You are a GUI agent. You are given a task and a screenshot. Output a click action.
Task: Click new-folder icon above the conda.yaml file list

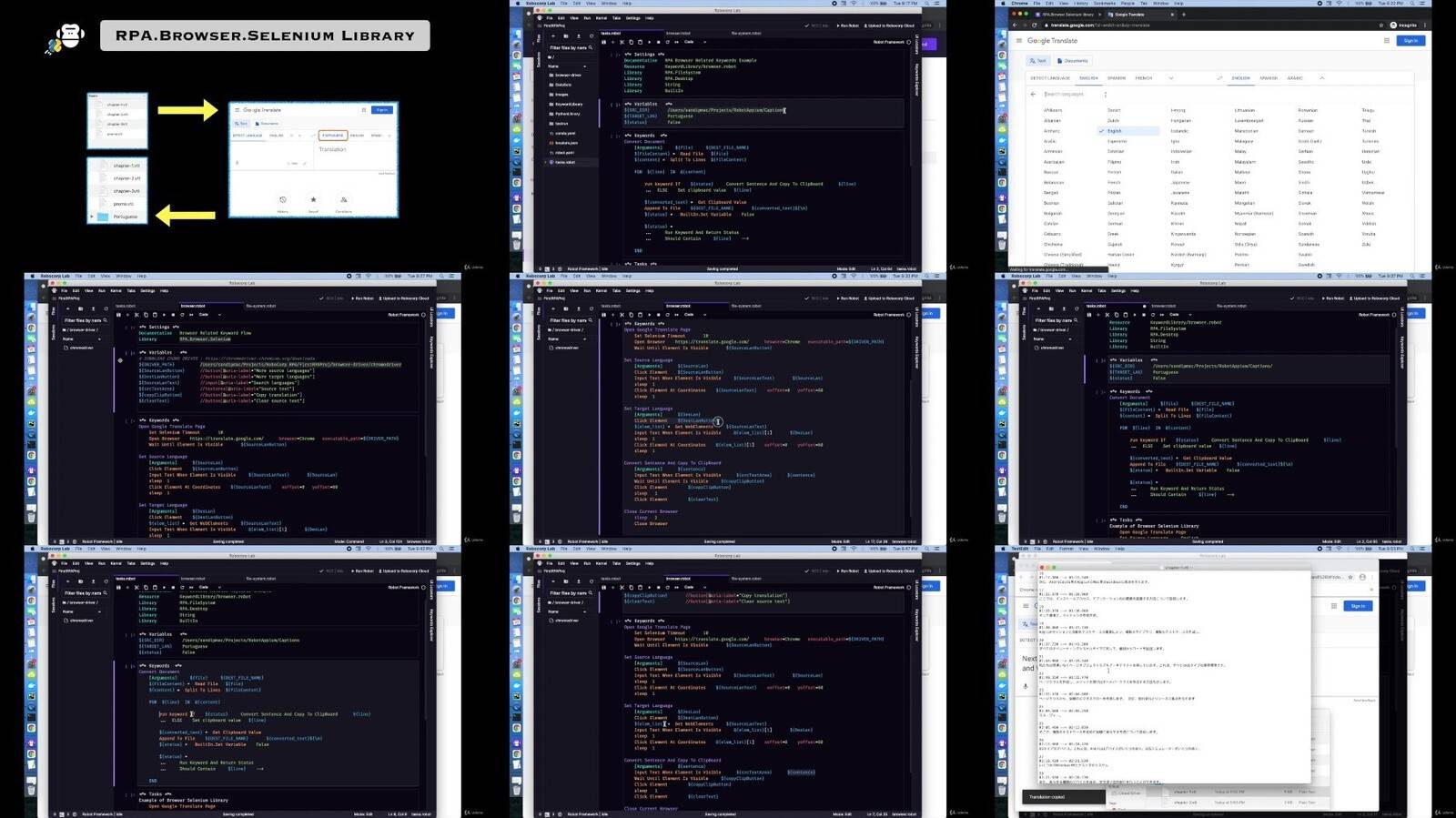566,36
